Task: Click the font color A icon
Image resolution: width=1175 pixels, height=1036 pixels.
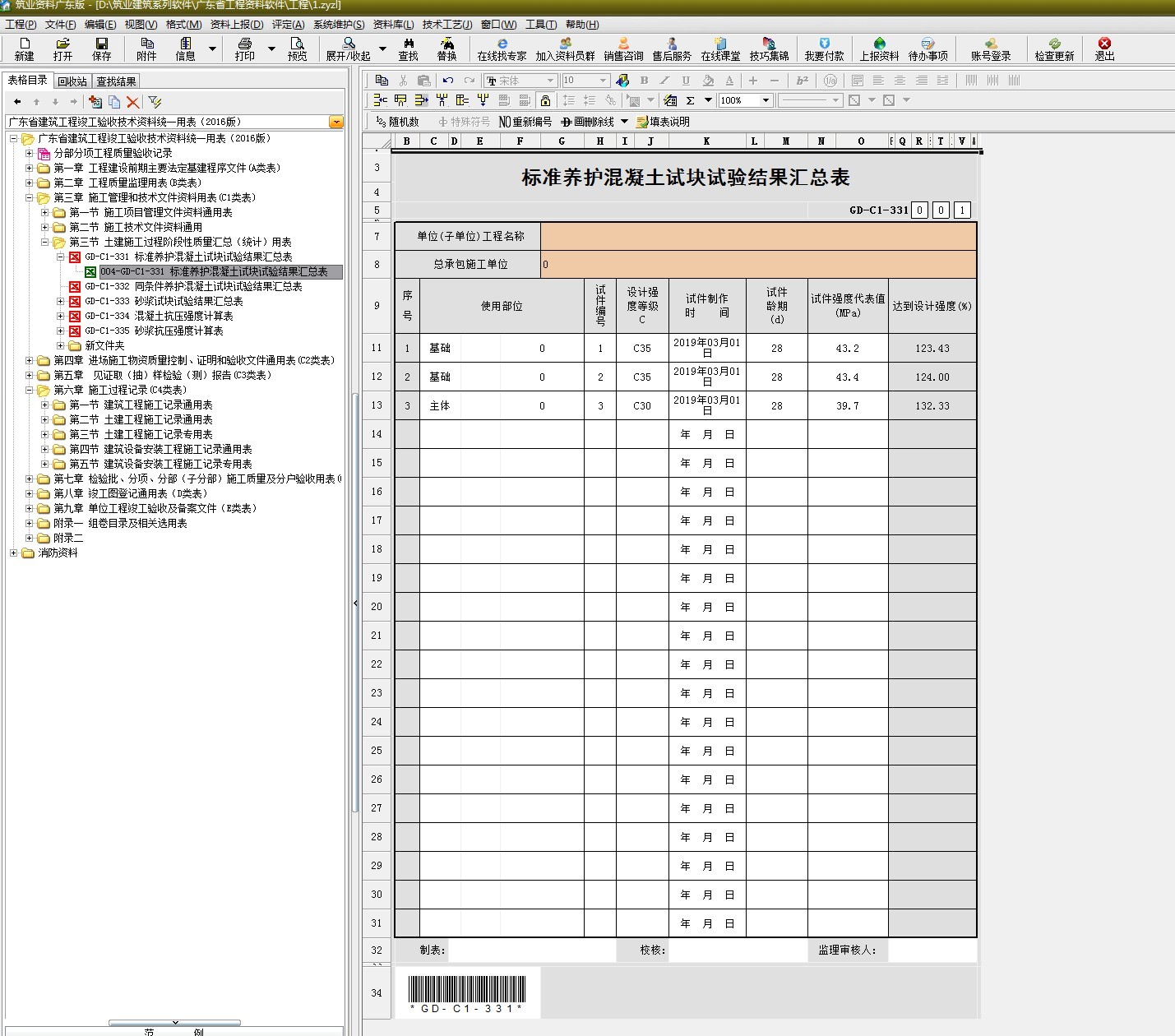Action: coord(729,81)
